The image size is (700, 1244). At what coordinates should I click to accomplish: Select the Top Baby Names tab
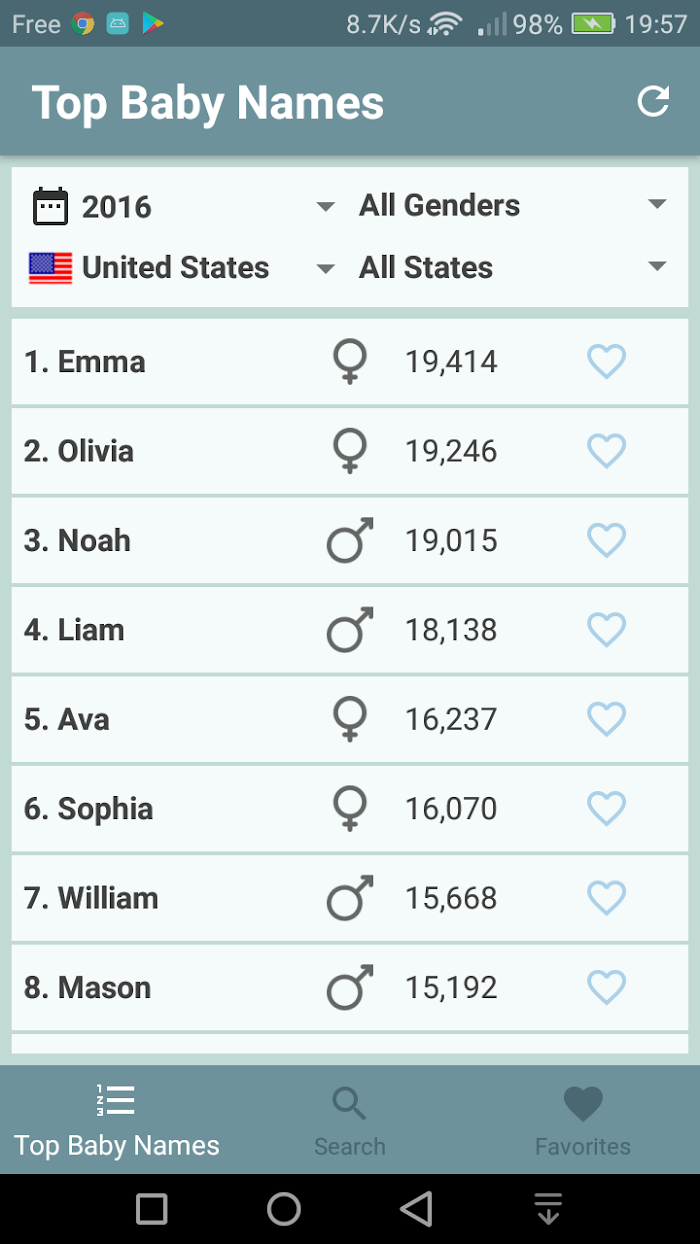coord(117,1120)
